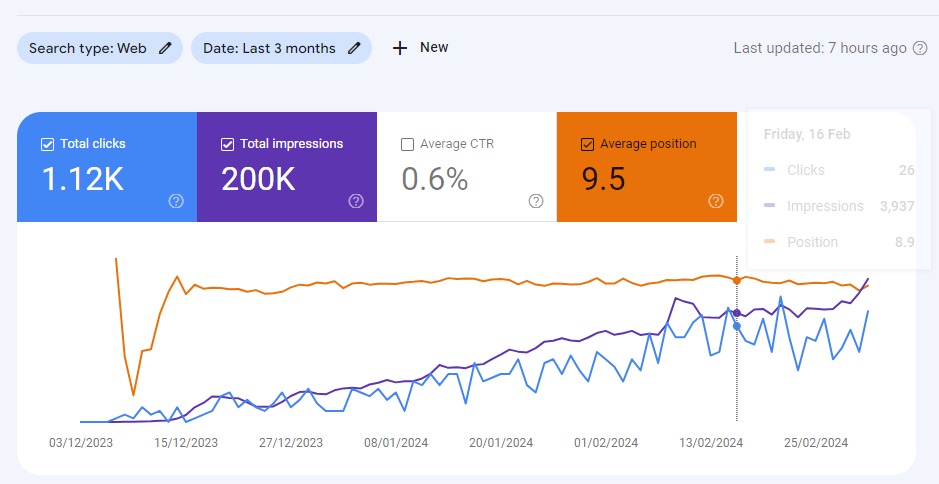Uncheck the Total impressions checkbox
The image size is (939, 484).
[x=227, y=144]
